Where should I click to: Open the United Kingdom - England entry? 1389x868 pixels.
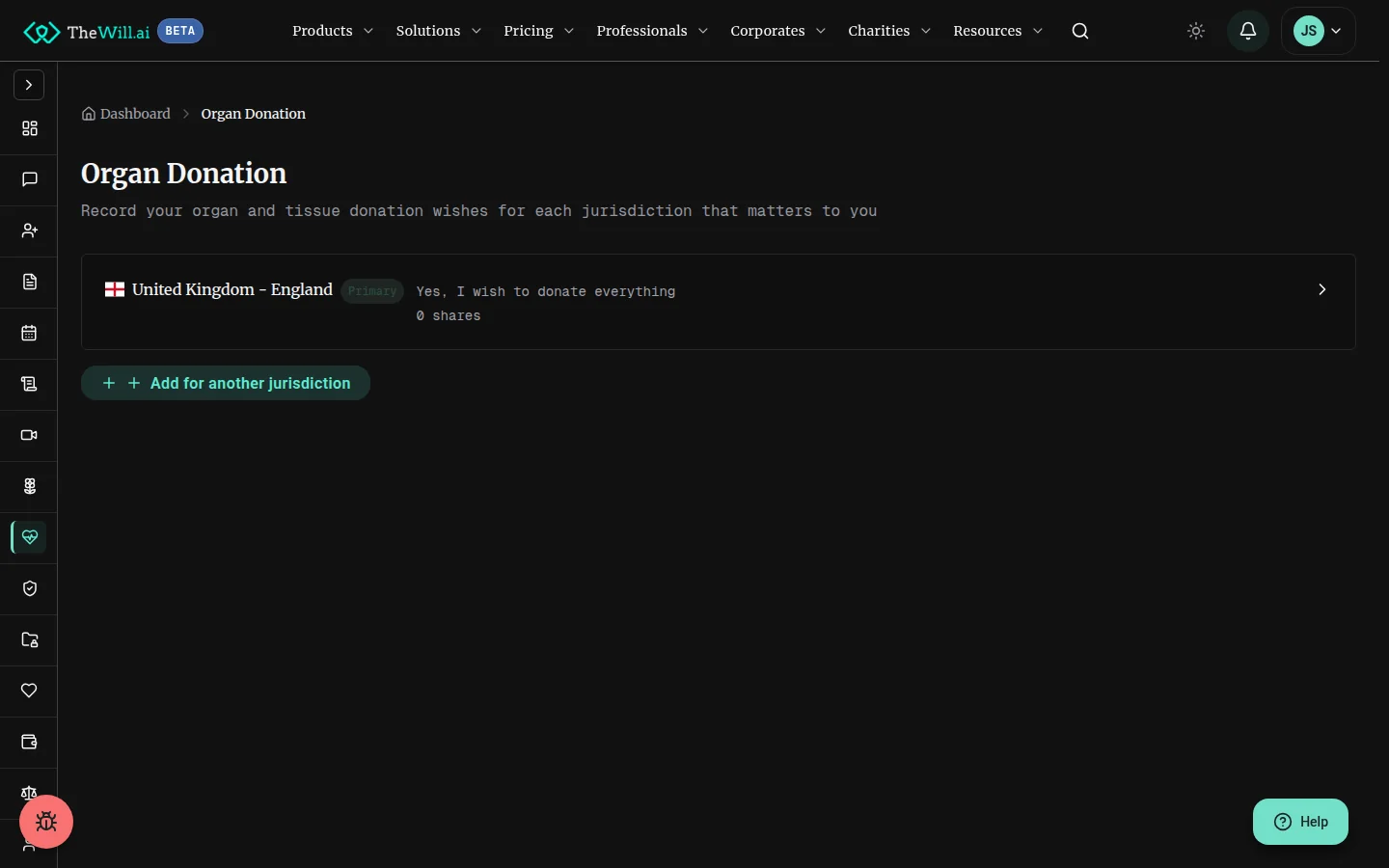click(719, 302)
